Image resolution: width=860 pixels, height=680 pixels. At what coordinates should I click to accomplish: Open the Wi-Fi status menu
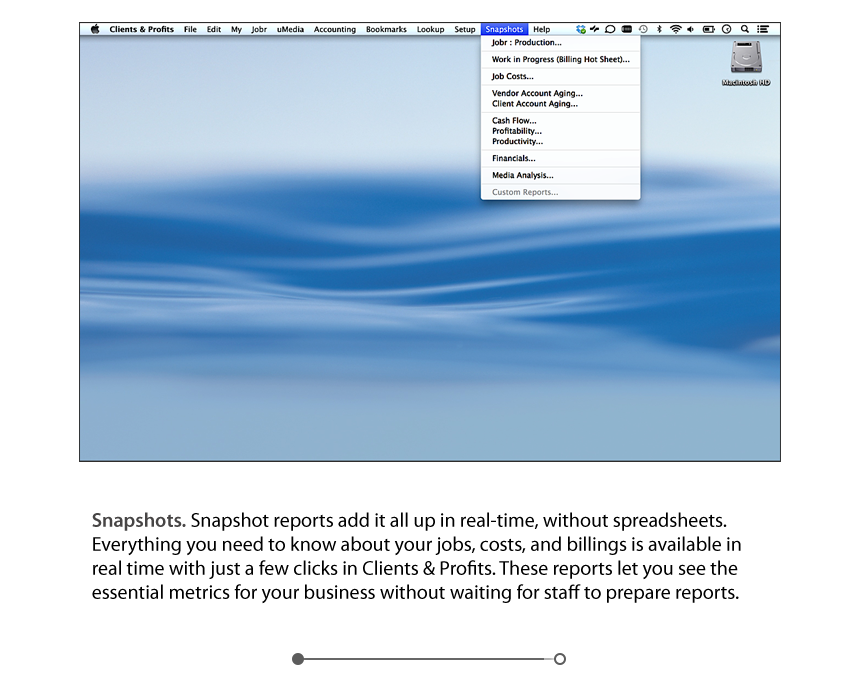click(x=675, y=29)
